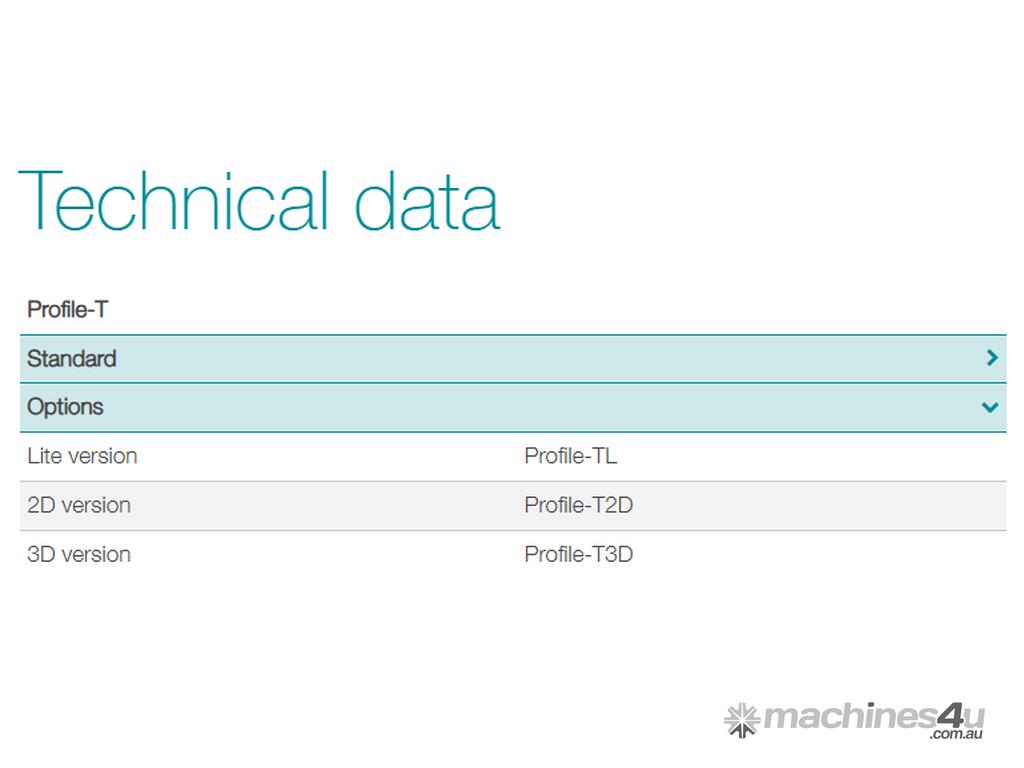Click the word data in the heading
Viewport: 1024px width, 768px height.
click(x=427, y=200)
